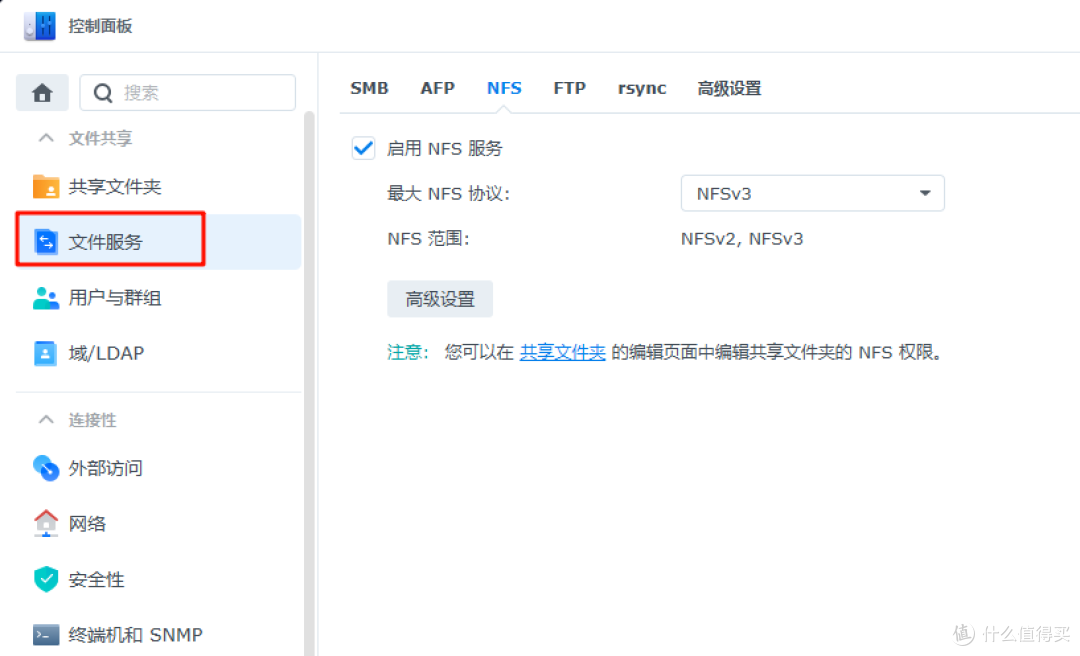Click the 控制面板 window title
Screen dimensions: 1080x656
pyautogui.click(x=100, y=26)
